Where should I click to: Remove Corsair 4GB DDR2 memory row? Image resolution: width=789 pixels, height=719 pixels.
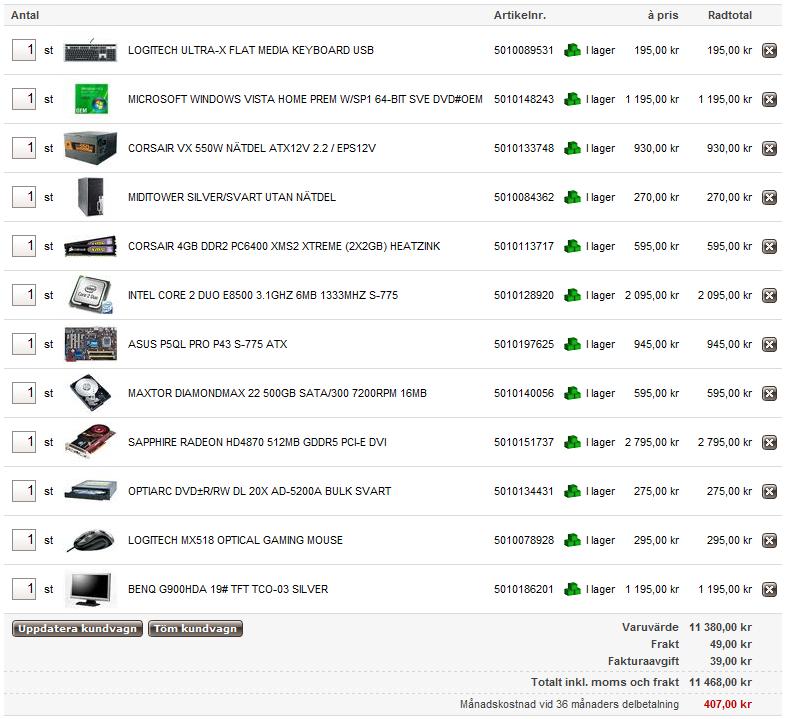(x=769, y=247)
